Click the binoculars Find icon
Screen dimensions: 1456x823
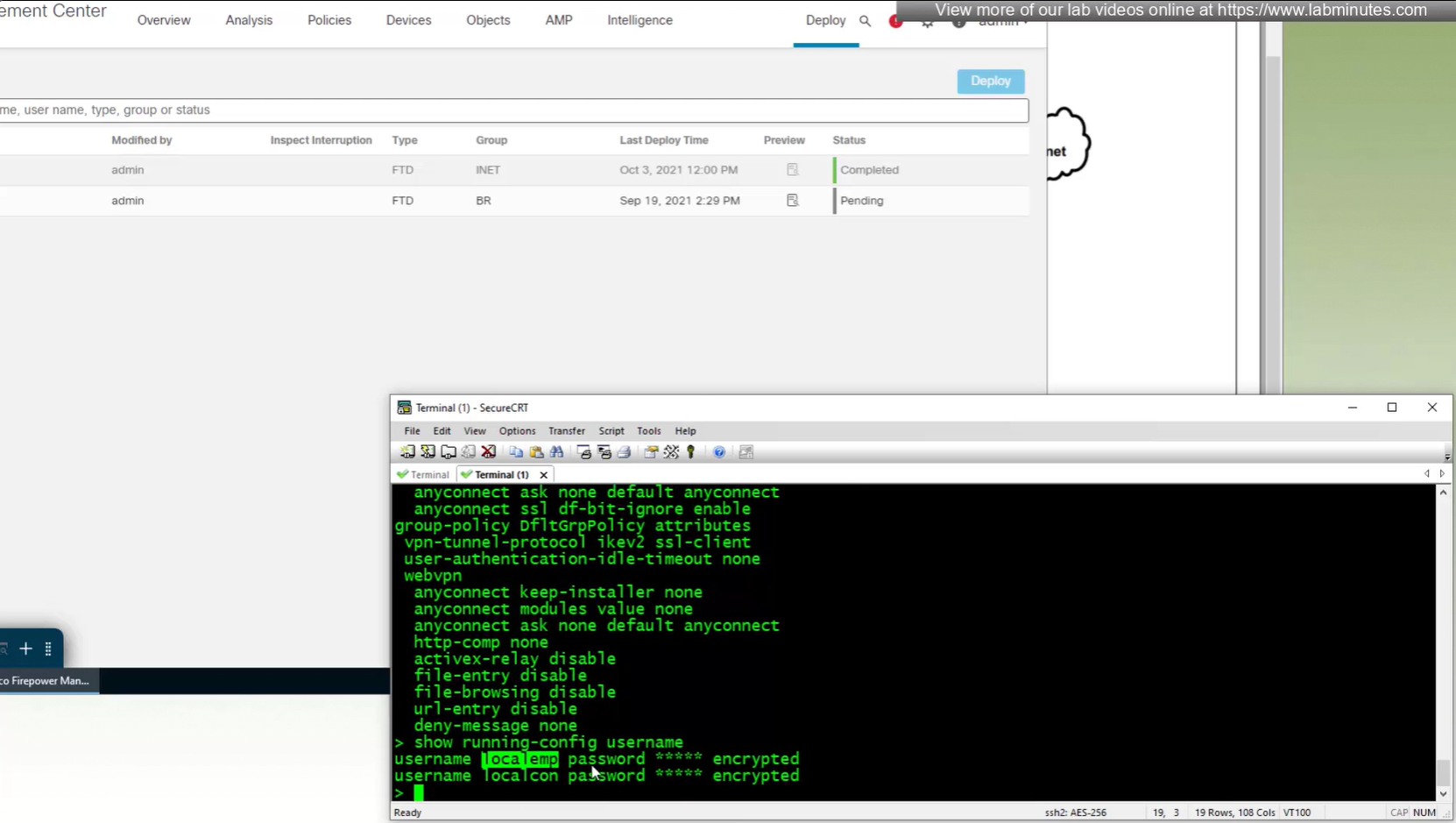556,452
